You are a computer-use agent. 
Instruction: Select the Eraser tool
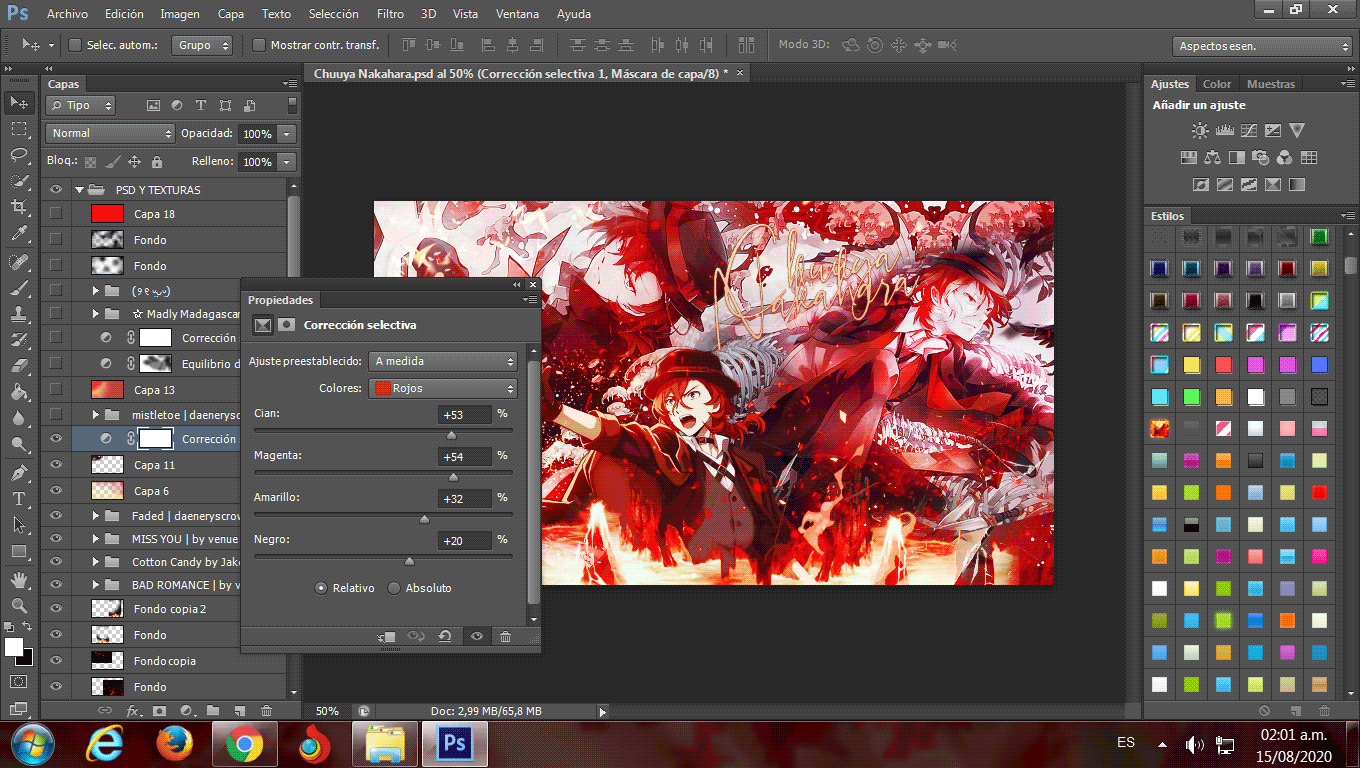(x=19, y=366)
